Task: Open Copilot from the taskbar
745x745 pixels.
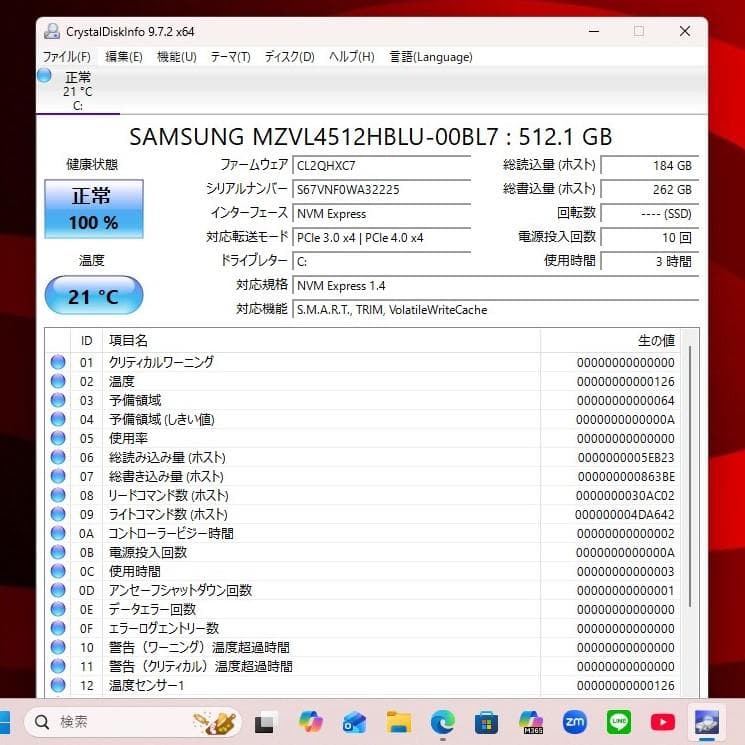Action: 311,722
